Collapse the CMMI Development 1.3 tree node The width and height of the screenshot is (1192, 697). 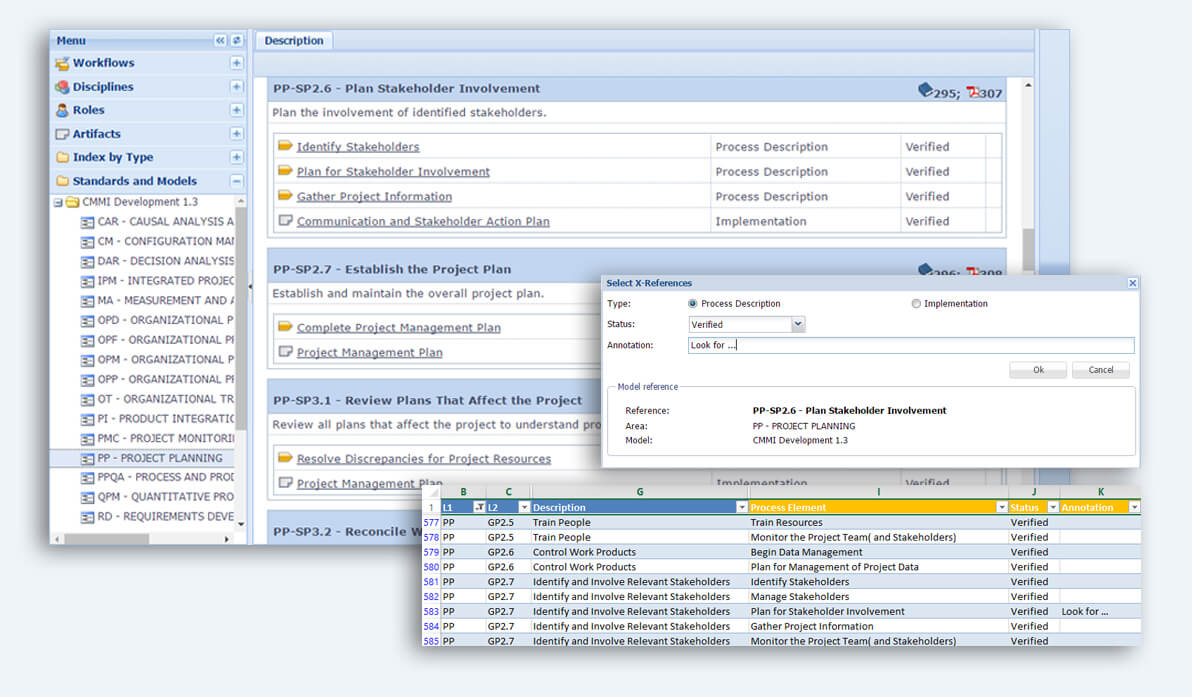(58, 203)
